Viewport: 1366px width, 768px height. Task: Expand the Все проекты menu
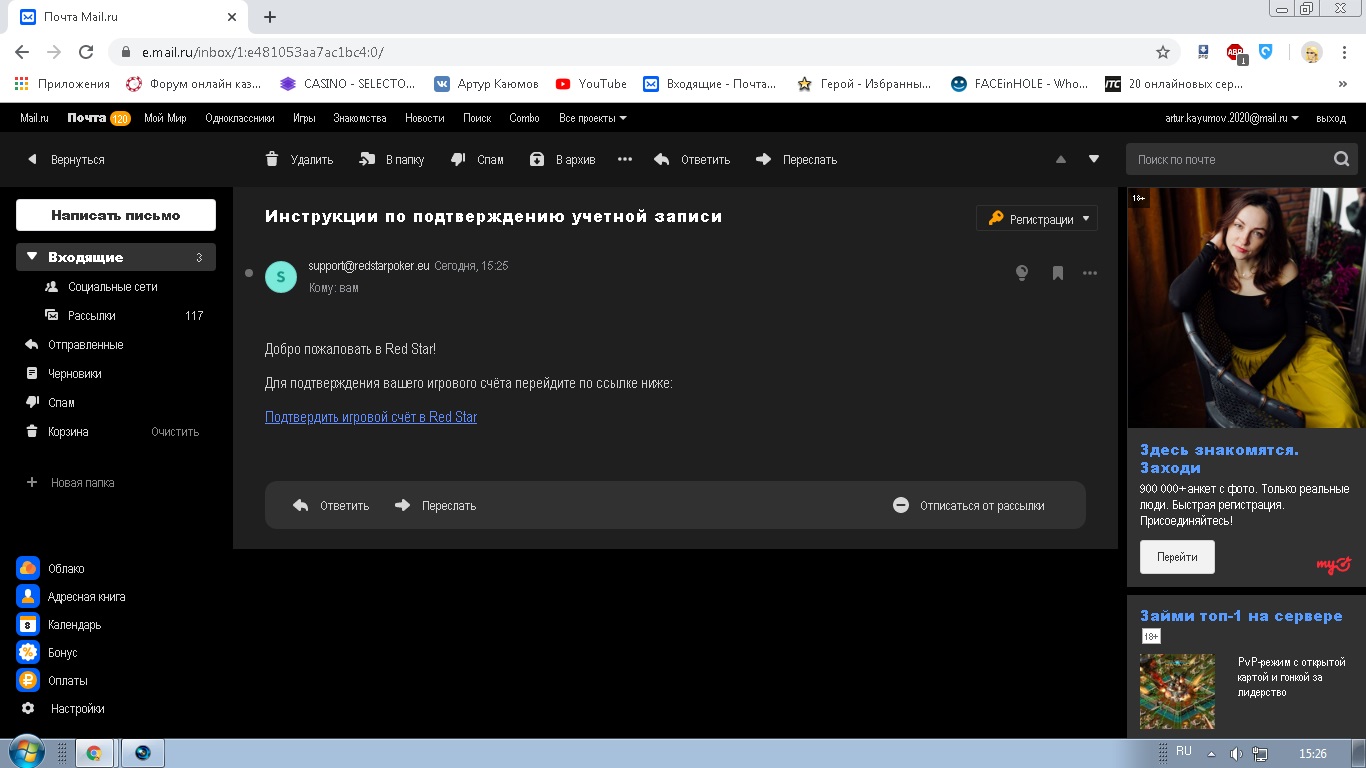point(593,118)
